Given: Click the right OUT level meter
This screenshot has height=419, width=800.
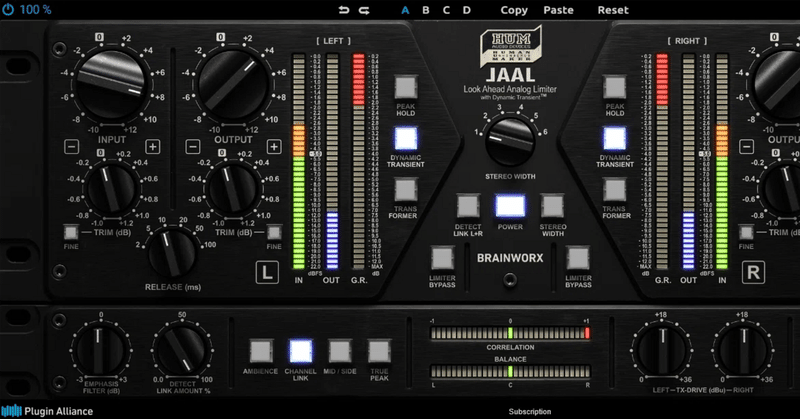Looking at the screenshot, I should [x=688, y=161].
